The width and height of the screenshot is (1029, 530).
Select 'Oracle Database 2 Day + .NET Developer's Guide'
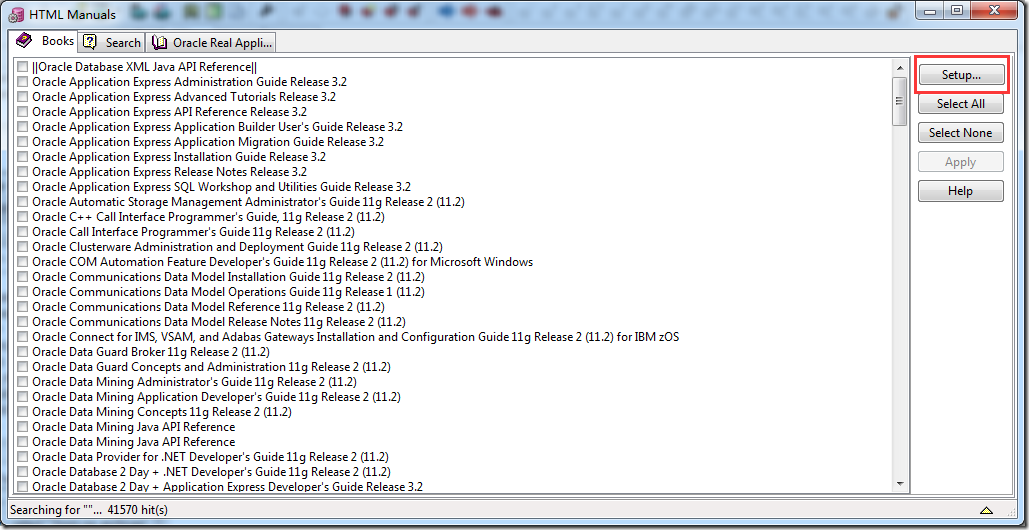pyautogui.click(x=211, y=472)
